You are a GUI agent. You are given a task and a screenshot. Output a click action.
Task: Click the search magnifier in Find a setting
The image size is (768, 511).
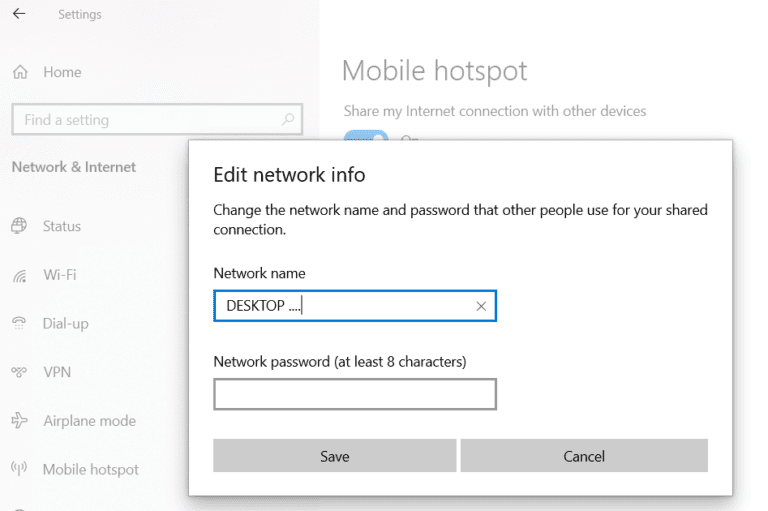[x=288, y=119]
